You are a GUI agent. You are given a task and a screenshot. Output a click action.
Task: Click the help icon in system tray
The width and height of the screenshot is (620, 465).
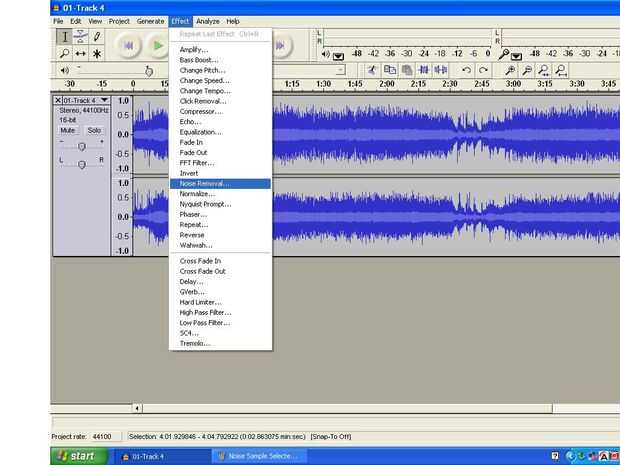(x=555, y=457)
